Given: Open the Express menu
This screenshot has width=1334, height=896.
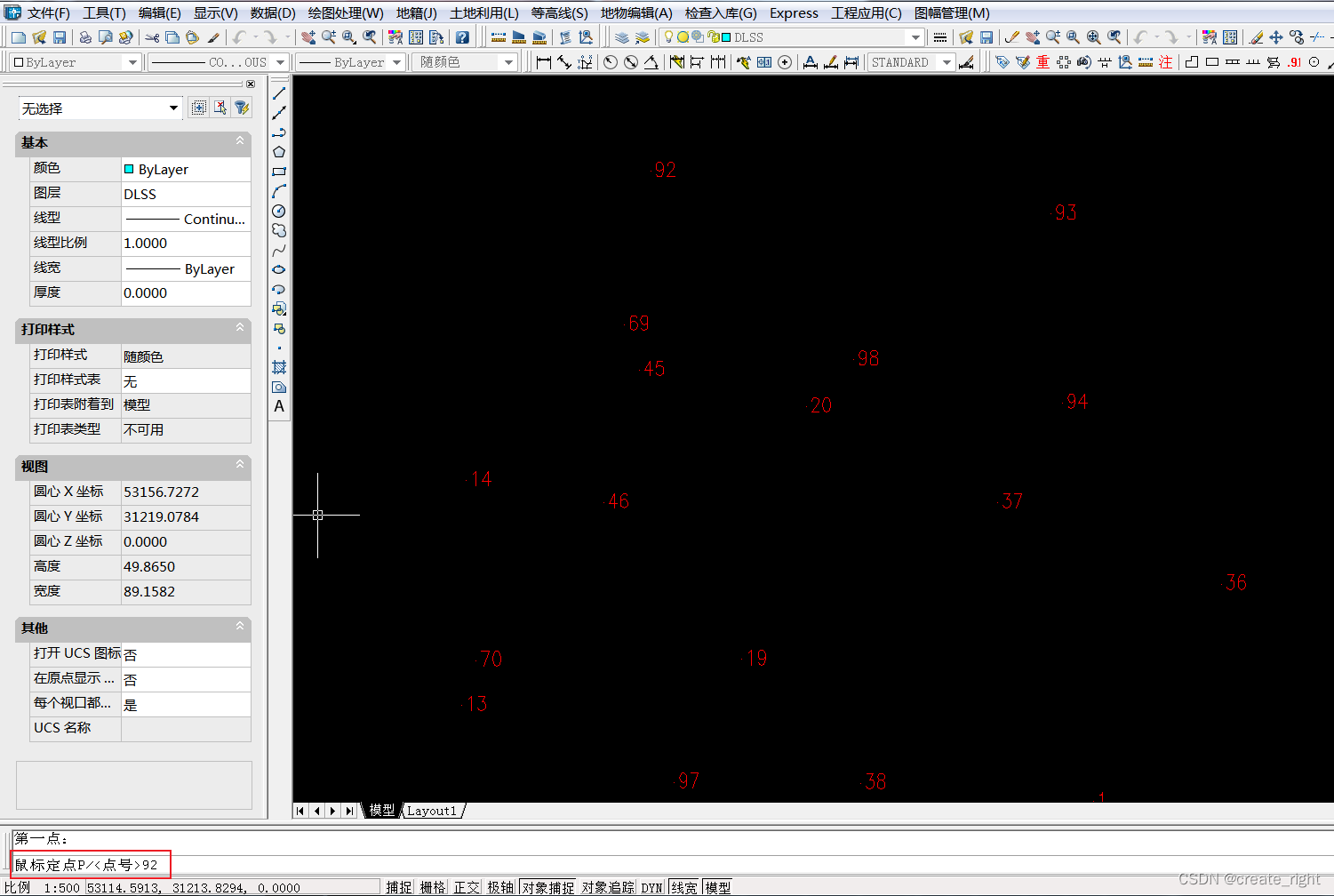Looking at the screenshot, I should click(x=794, y=13).
